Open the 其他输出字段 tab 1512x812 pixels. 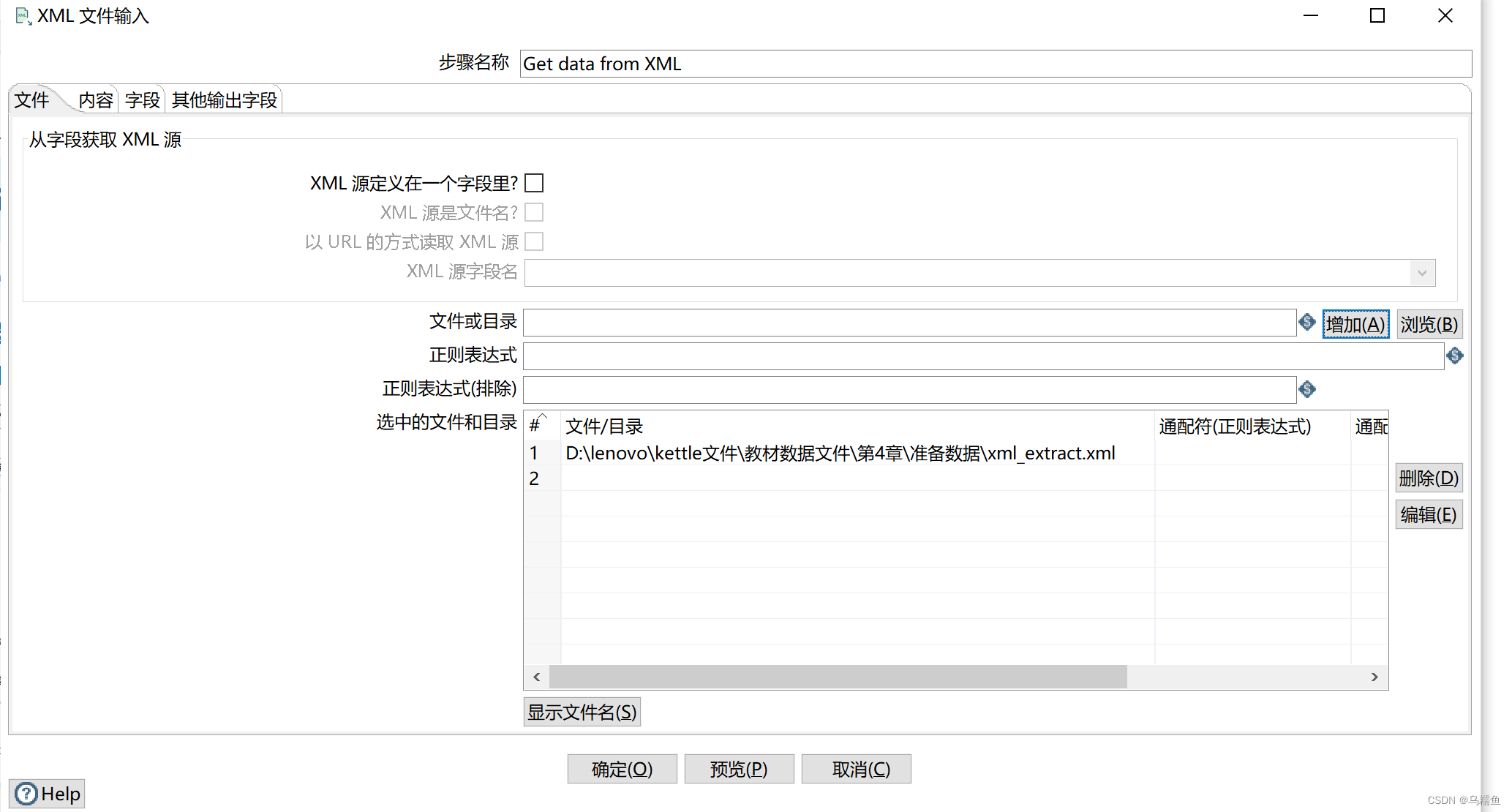(x=224, y=100)
